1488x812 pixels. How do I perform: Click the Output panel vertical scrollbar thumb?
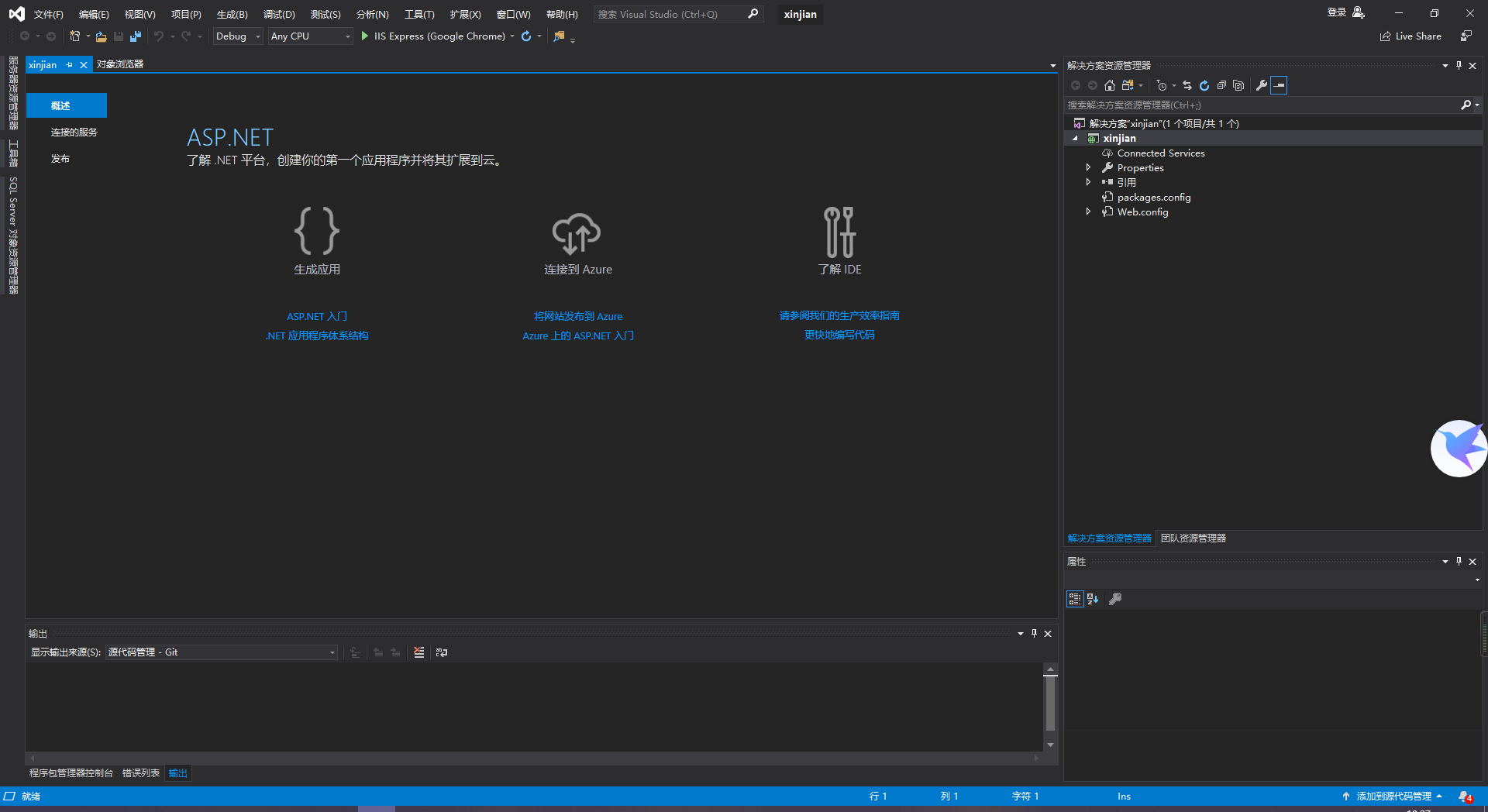pos(1050,704)
